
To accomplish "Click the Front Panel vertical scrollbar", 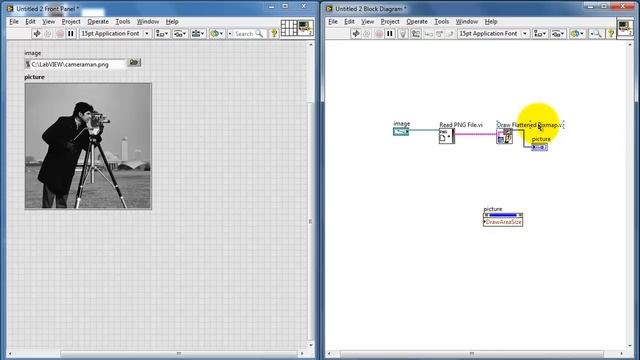I will [x=310, y=221].
